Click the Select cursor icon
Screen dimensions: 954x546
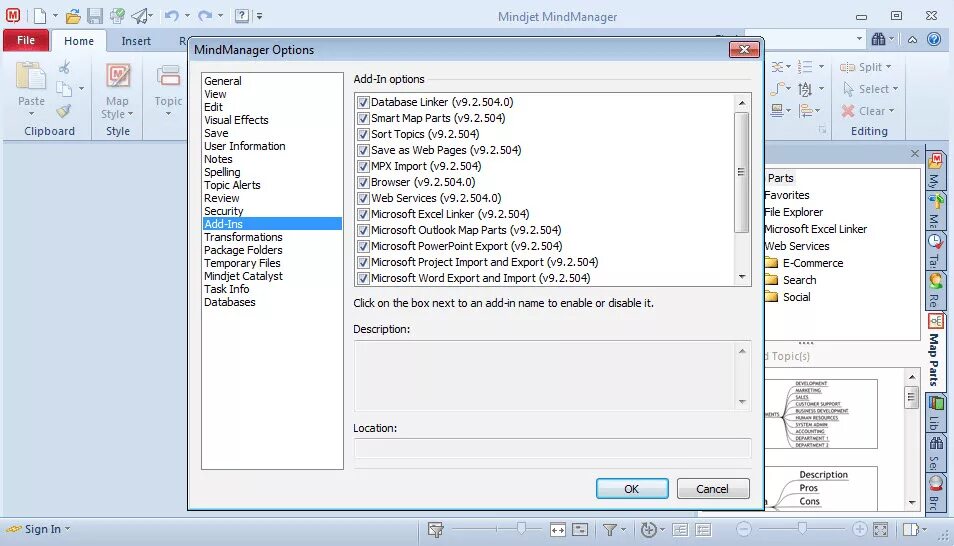tap(848, 89)
